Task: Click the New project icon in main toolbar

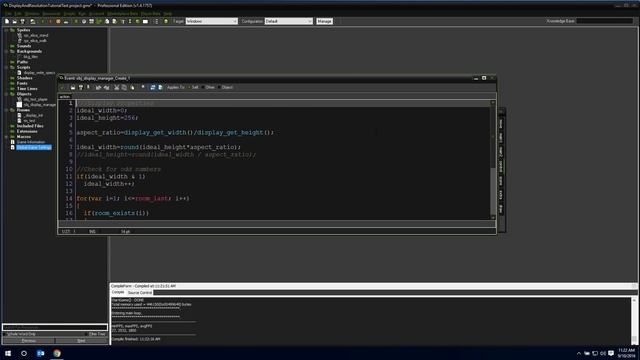Action: [7, 21]
